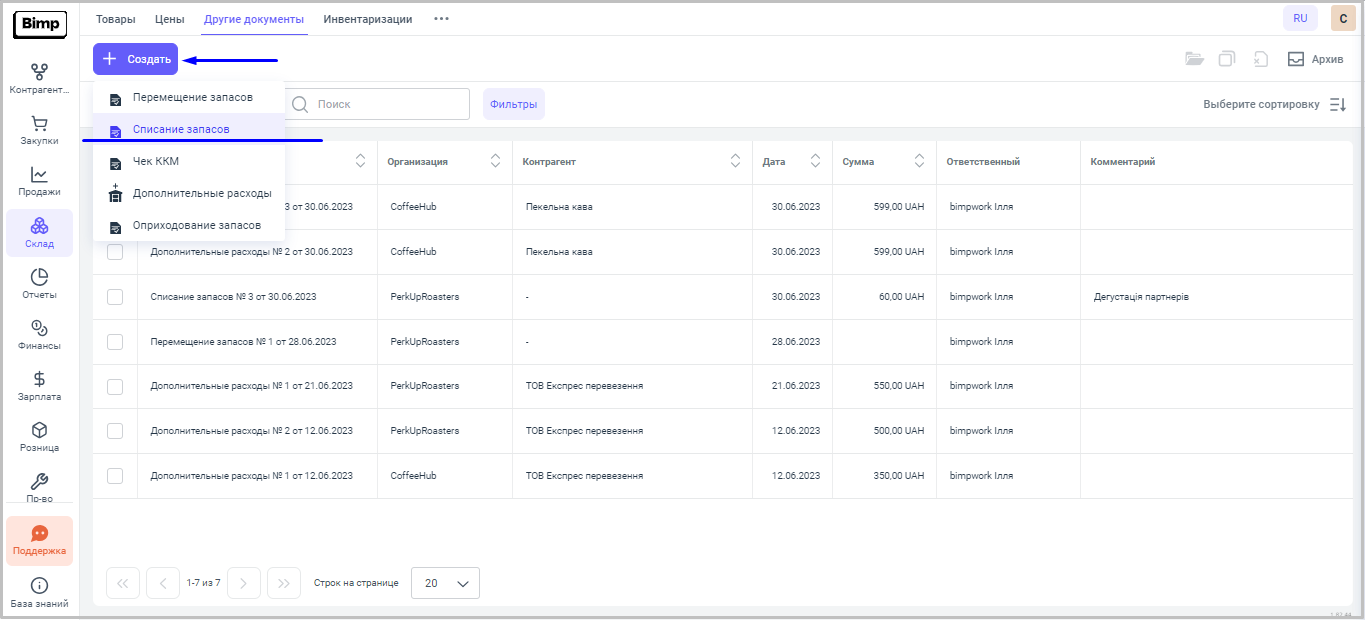This screenshot has height=620, width=1365.
Task: Open Зарплата dollar icon
Action: [x=39, y=379]
